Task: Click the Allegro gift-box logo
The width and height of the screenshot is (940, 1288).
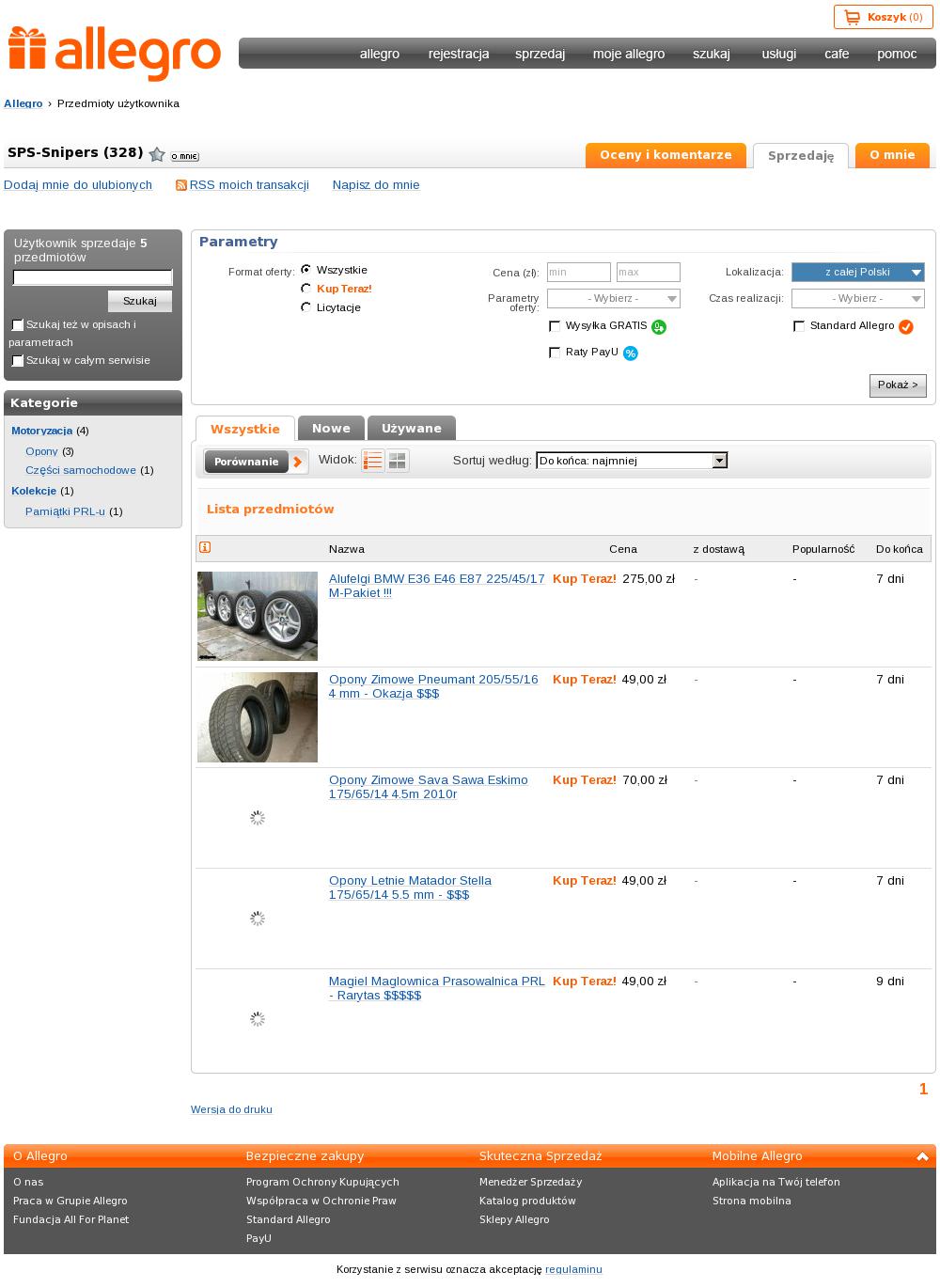Action: [115, 54]
